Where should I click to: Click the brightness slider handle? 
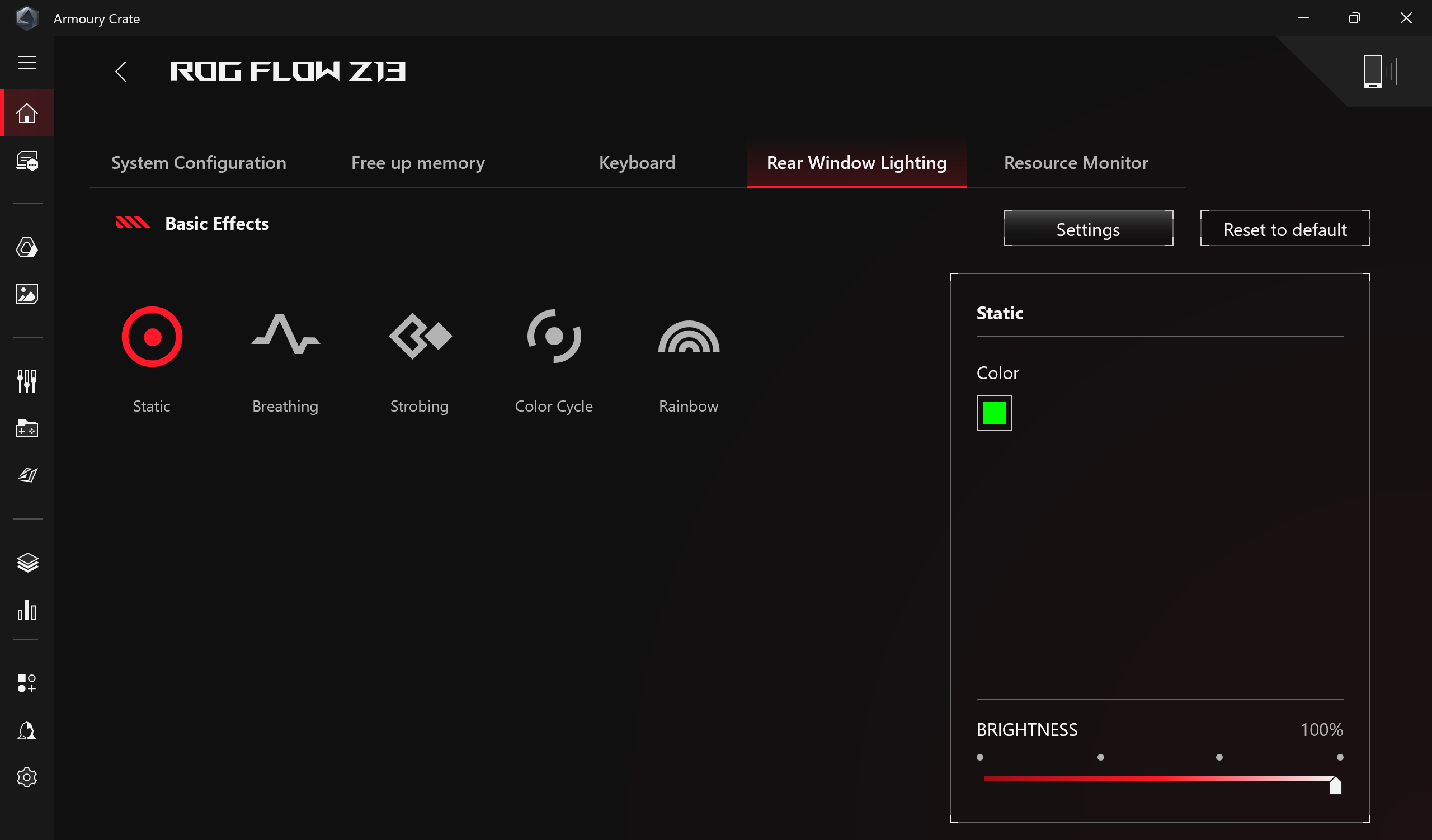[x=1335, y=786]
